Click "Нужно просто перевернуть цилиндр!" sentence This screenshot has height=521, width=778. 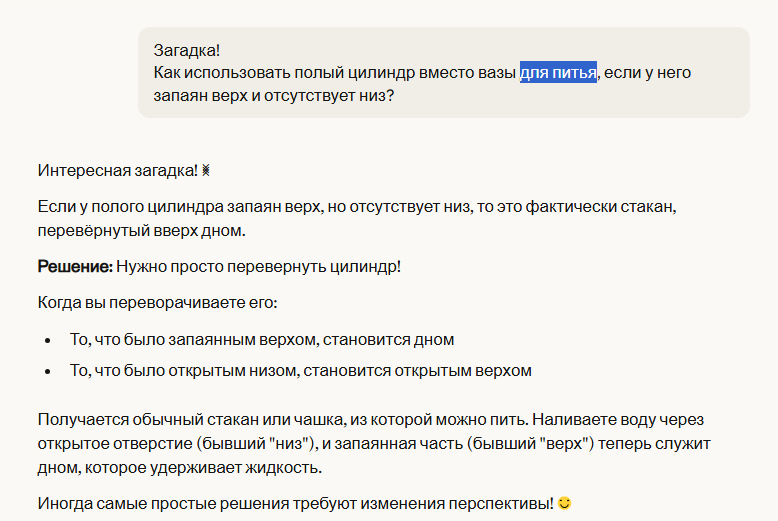coord(258,267)
